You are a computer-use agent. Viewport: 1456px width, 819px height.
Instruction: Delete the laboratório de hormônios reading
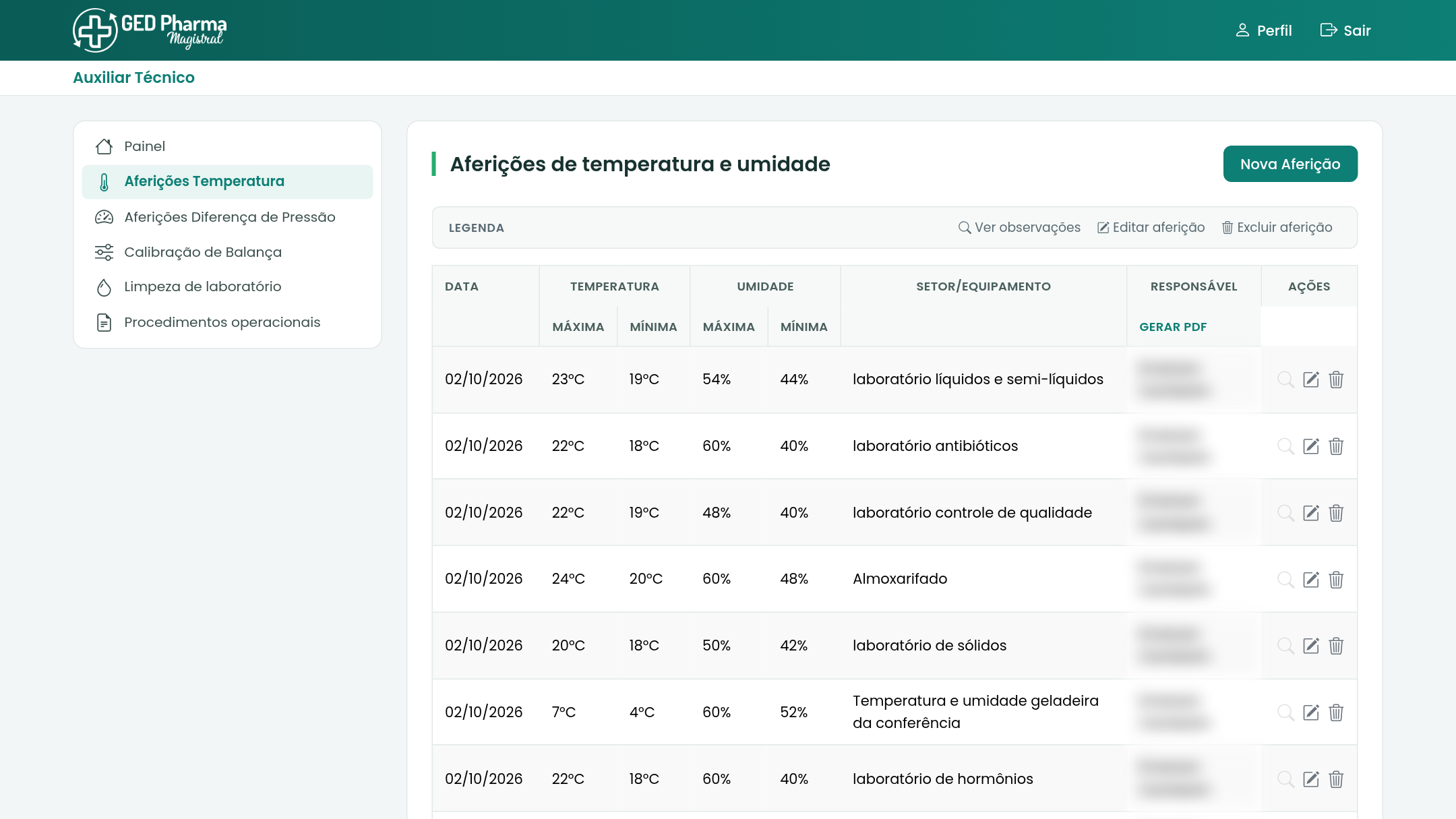tap(1336, 779)
